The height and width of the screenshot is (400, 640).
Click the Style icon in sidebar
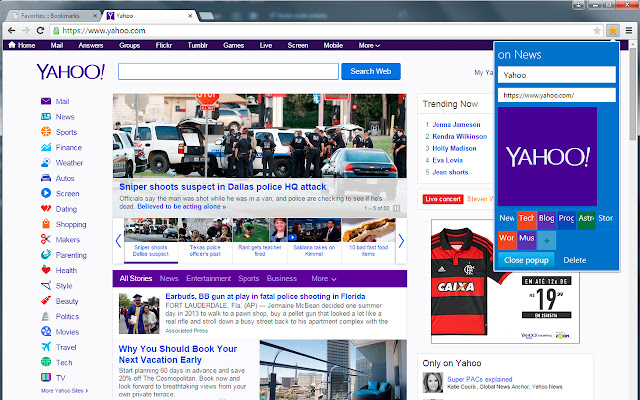click(46, 285)
